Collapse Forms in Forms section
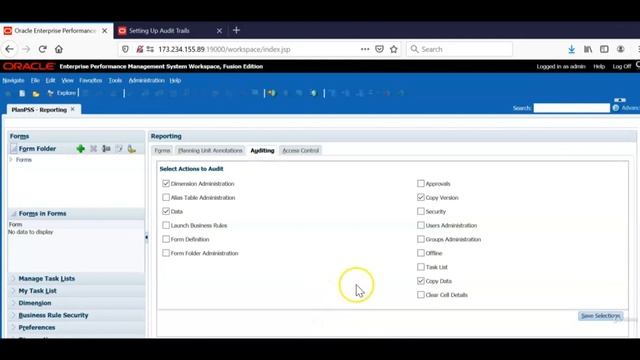 click(x=13, y=213)
